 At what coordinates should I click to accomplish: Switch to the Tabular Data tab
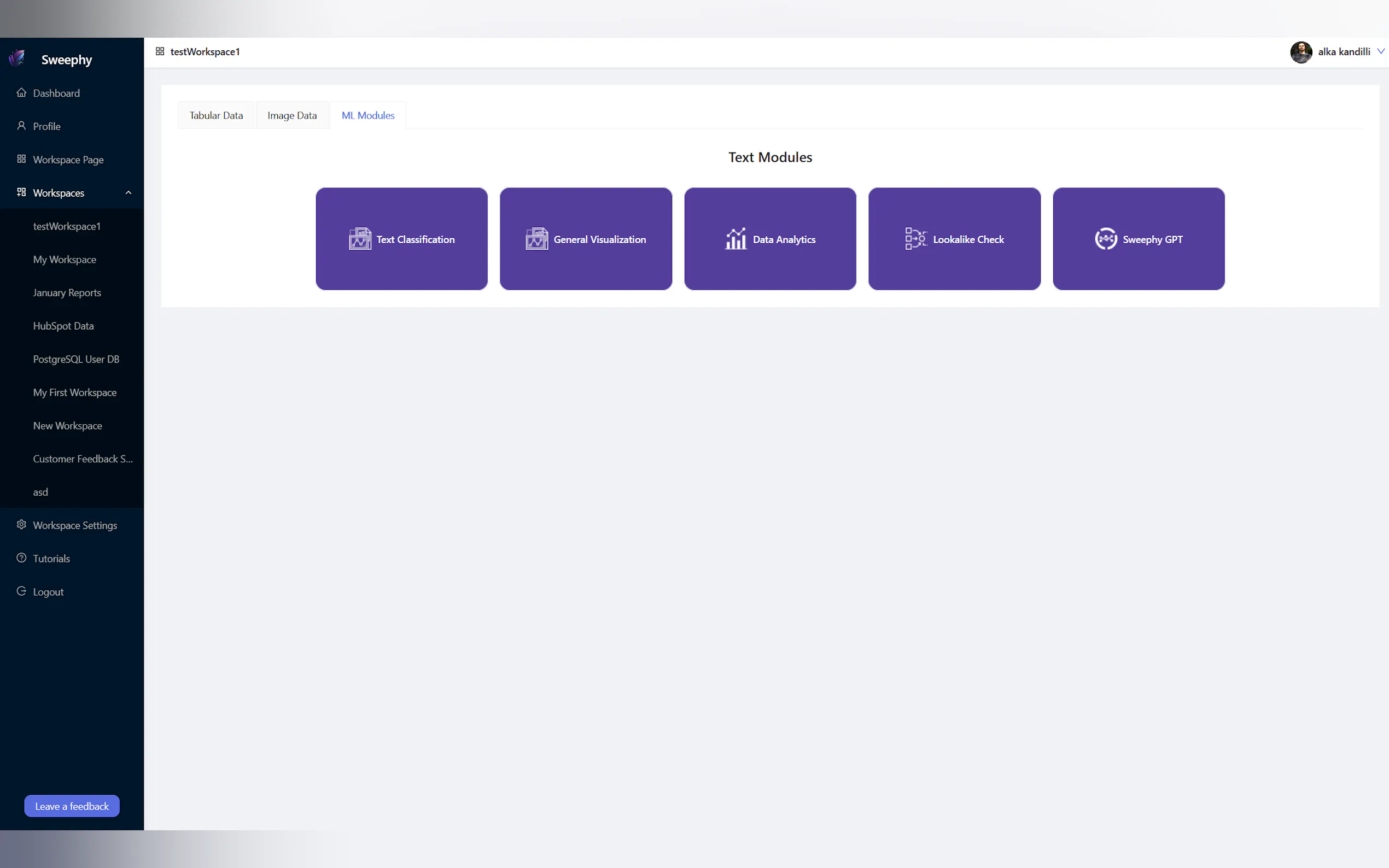(x=216, y=115)
